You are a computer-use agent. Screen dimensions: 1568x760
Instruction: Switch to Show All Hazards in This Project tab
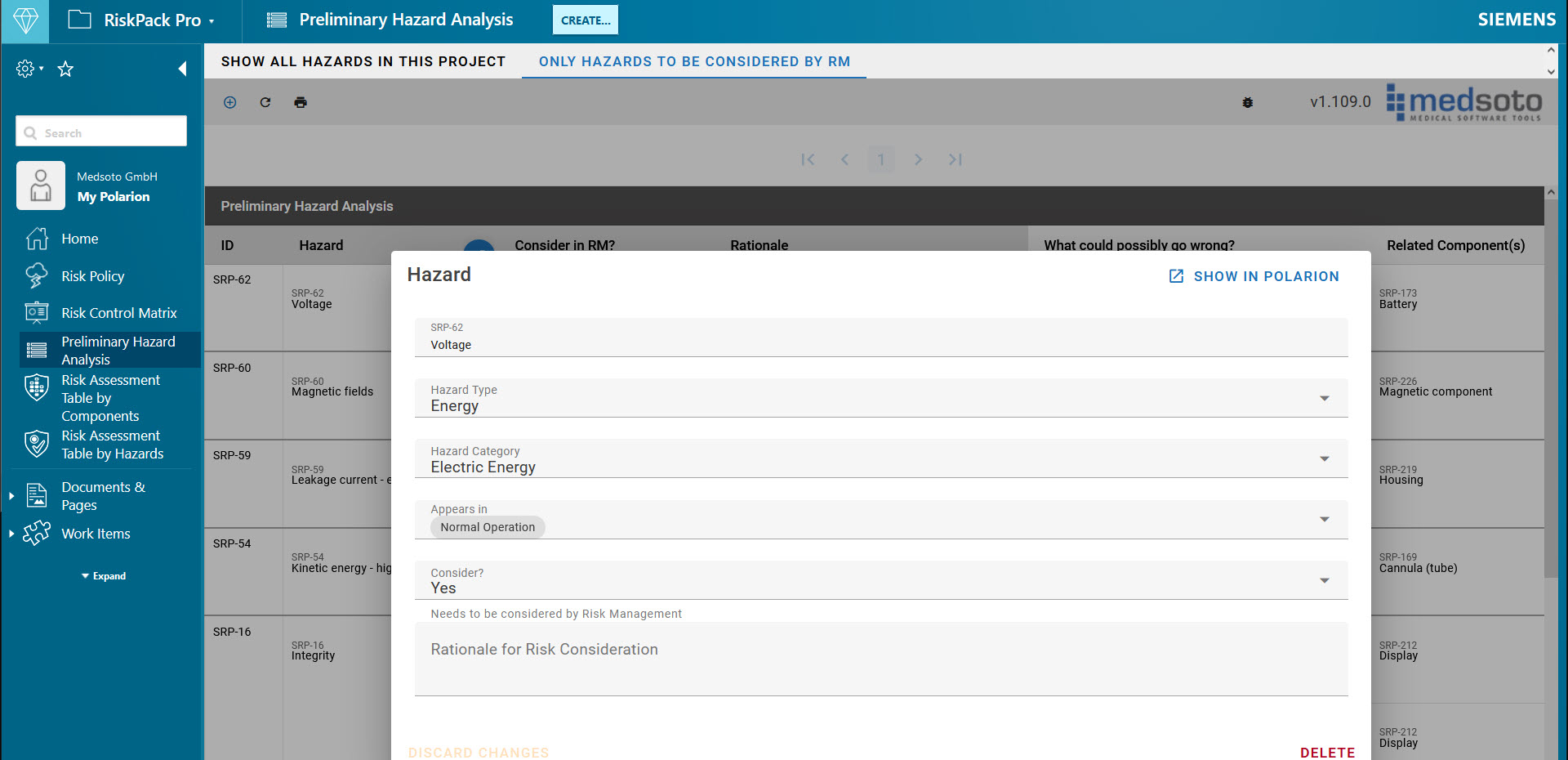363,61
